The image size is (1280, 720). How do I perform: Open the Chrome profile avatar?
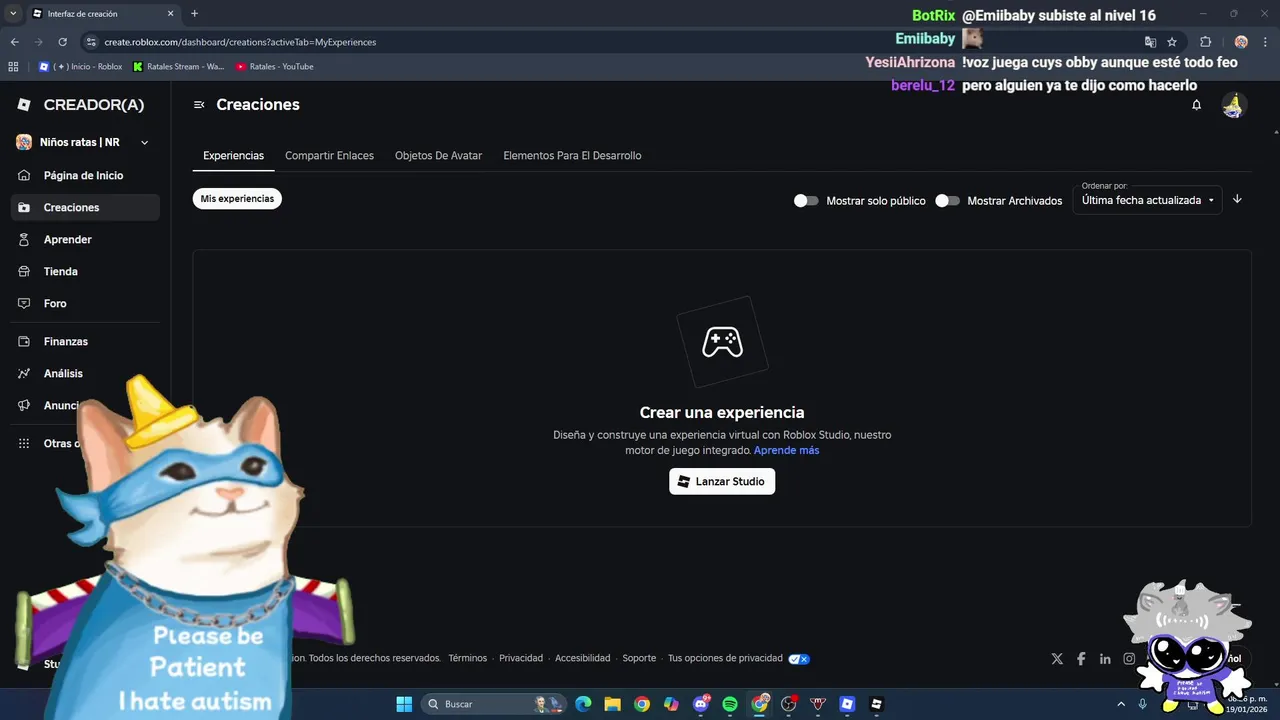coord(1241,42)
